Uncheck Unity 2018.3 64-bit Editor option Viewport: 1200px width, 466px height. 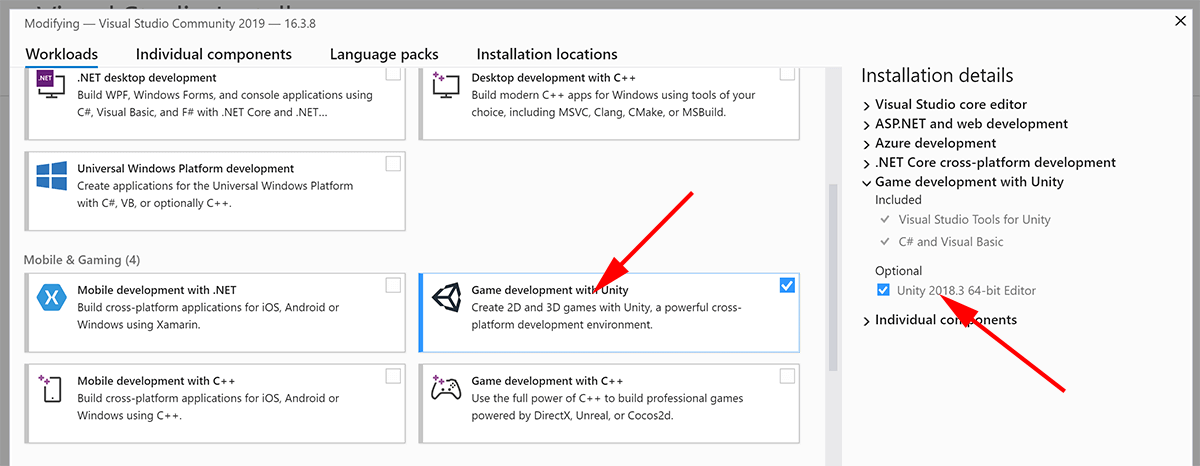pos(882,290)
